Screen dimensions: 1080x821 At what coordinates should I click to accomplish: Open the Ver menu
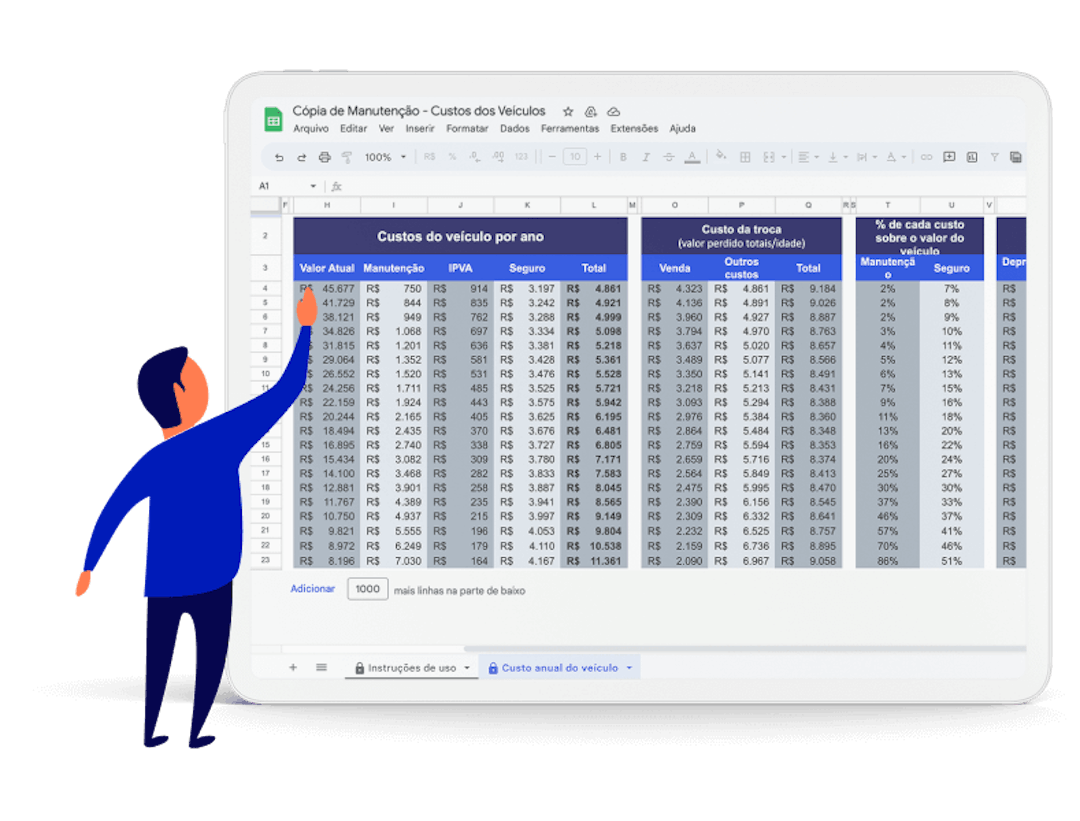click(386, 129)
